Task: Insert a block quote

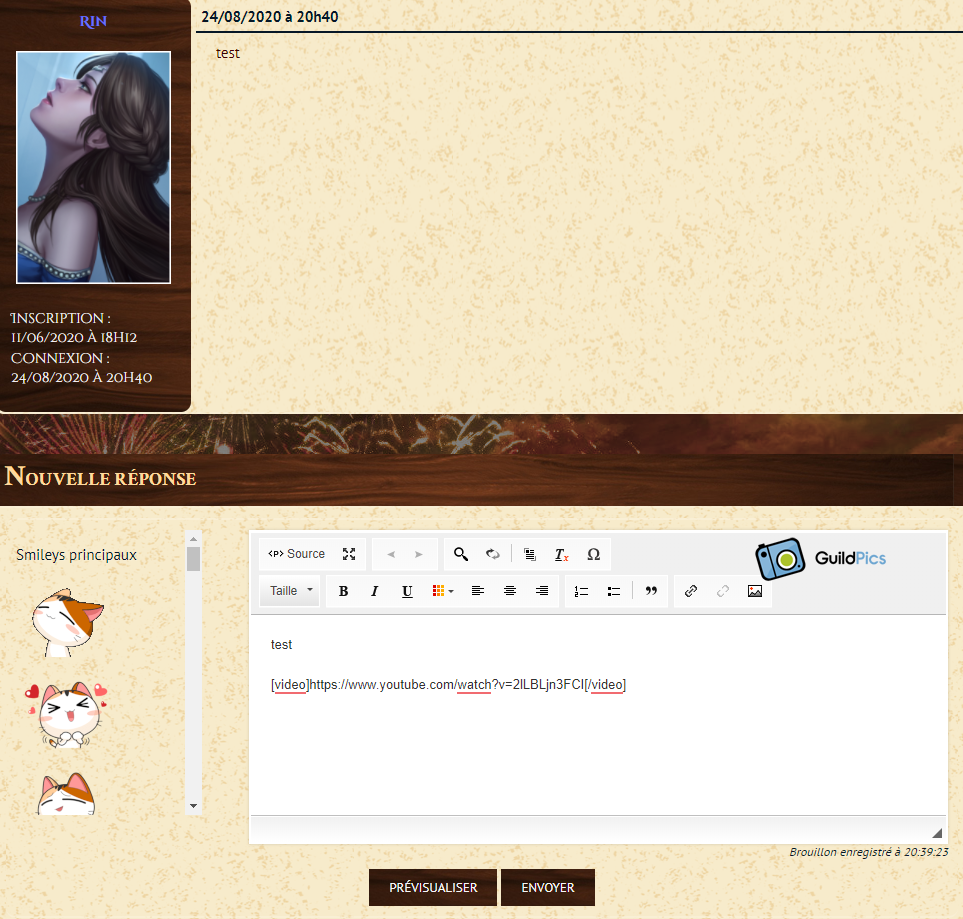Action: [x=651, y=591]
